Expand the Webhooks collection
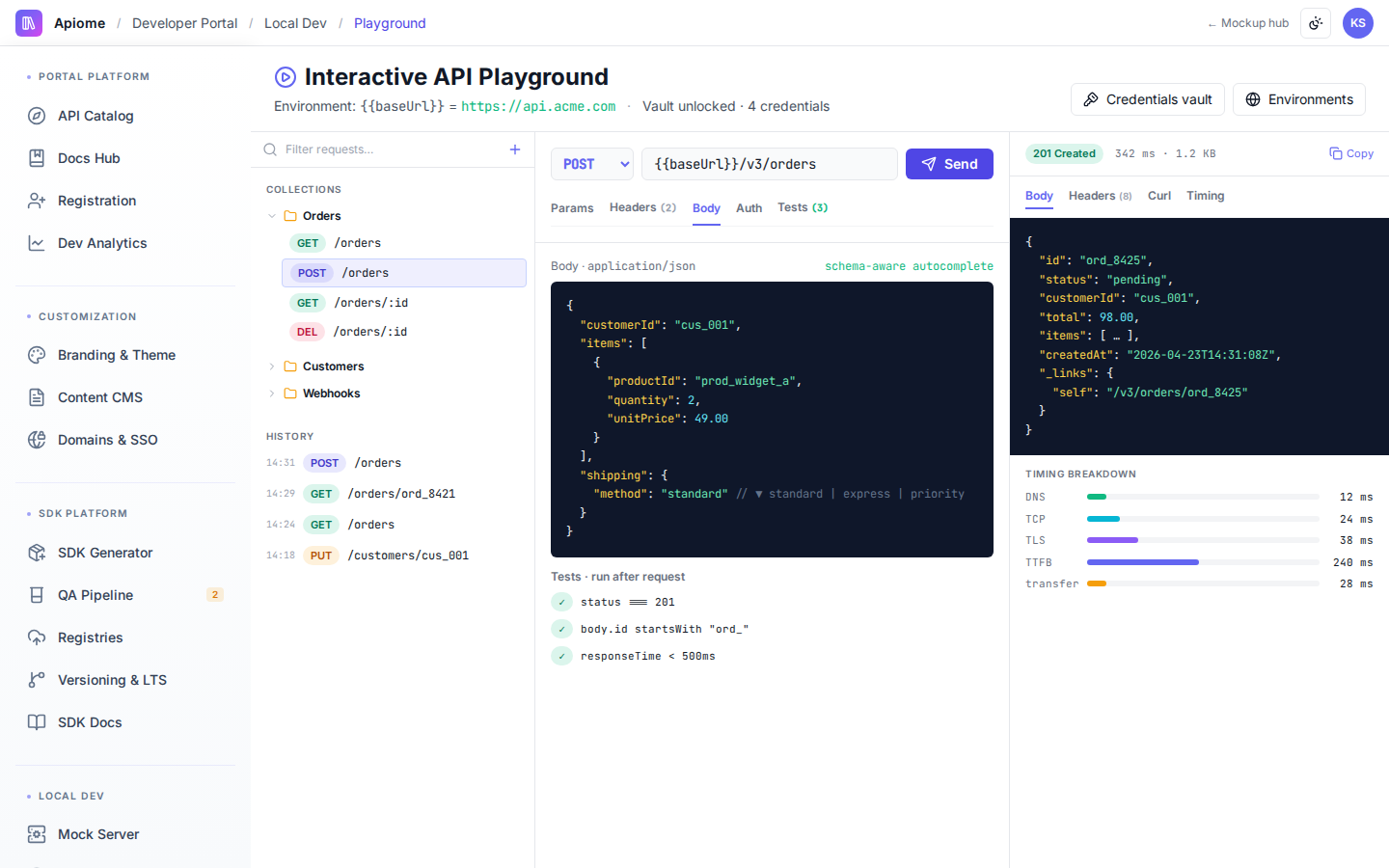The width and height of the screenshot is (1389, 868). click(272, 393)
